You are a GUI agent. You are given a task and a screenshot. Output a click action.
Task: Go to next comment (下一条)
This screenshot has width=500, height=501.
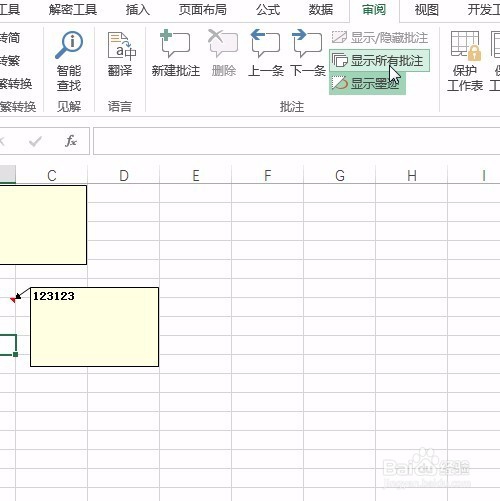[x=307, y=53]
